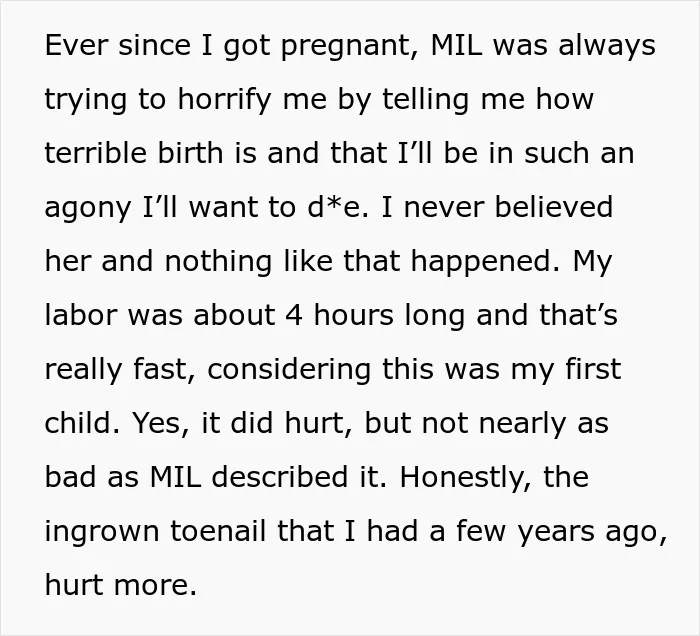The height and width of the screenshot is (636, 700).
Task: Click the word "agony" in the text
Action: coord(88,210)
